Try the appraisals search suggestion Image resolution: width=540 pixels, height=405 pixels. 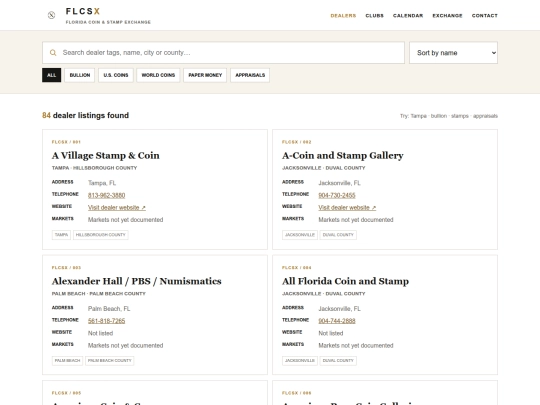485,116
